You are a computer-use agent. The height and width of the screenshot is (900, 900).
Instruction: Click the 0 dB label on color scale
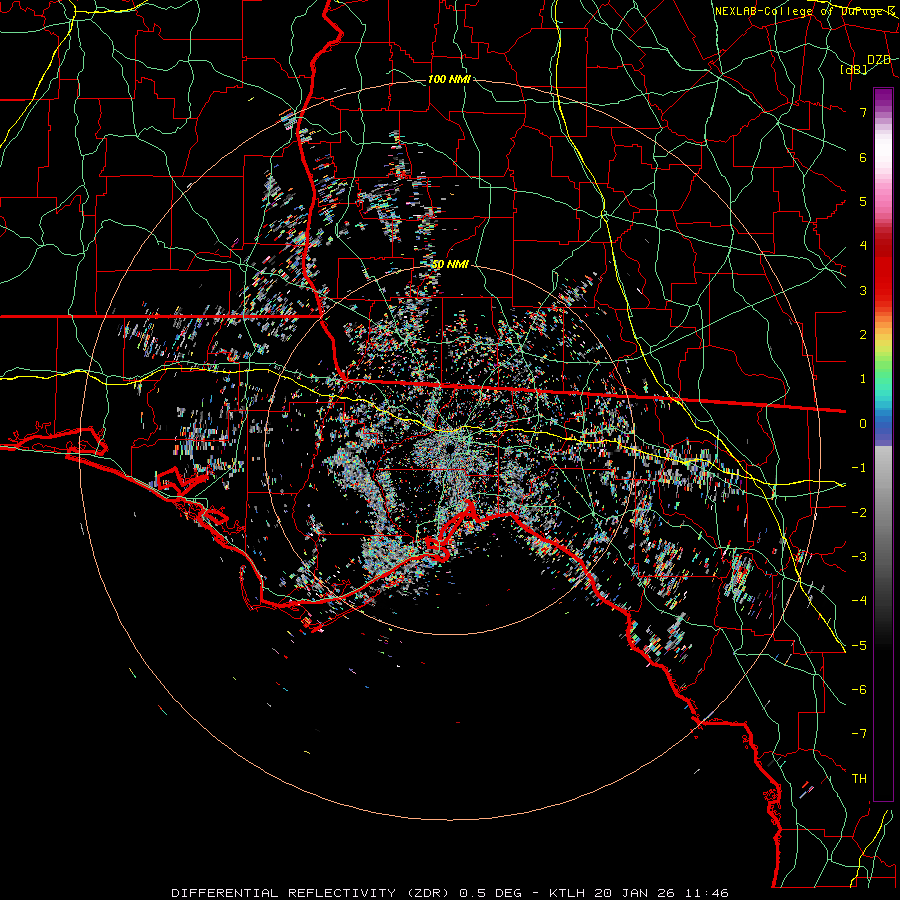(863, 424)
